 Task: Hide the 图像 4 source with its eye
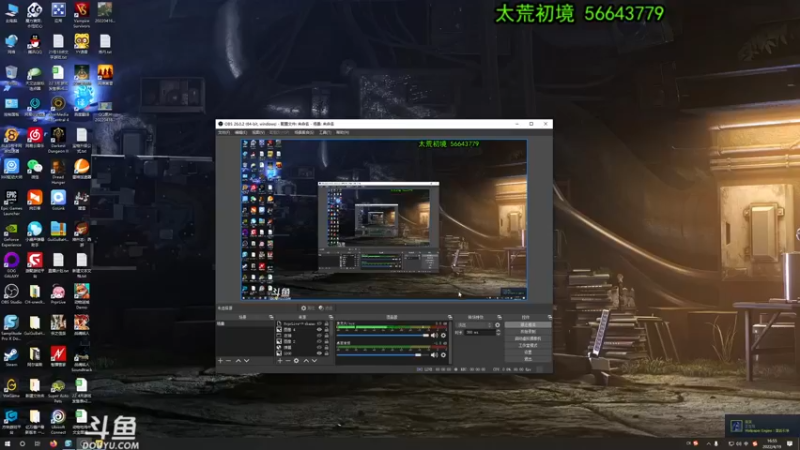point(320,330)
